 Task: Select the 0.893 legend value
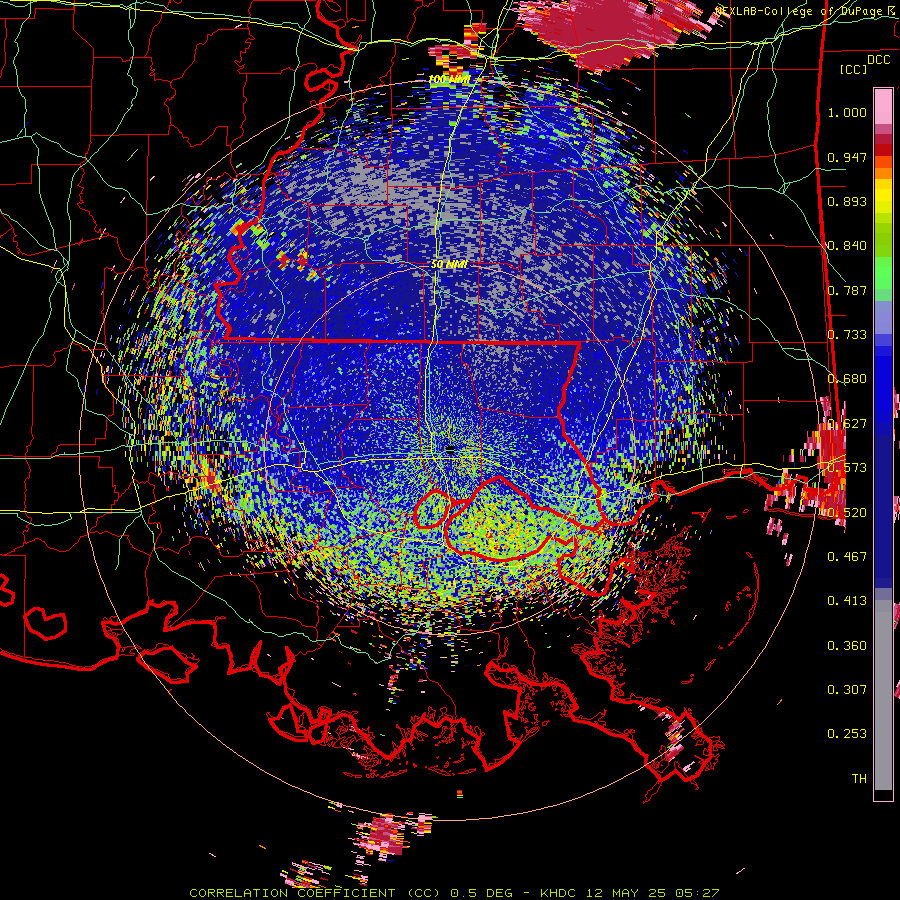pos(847,201)
